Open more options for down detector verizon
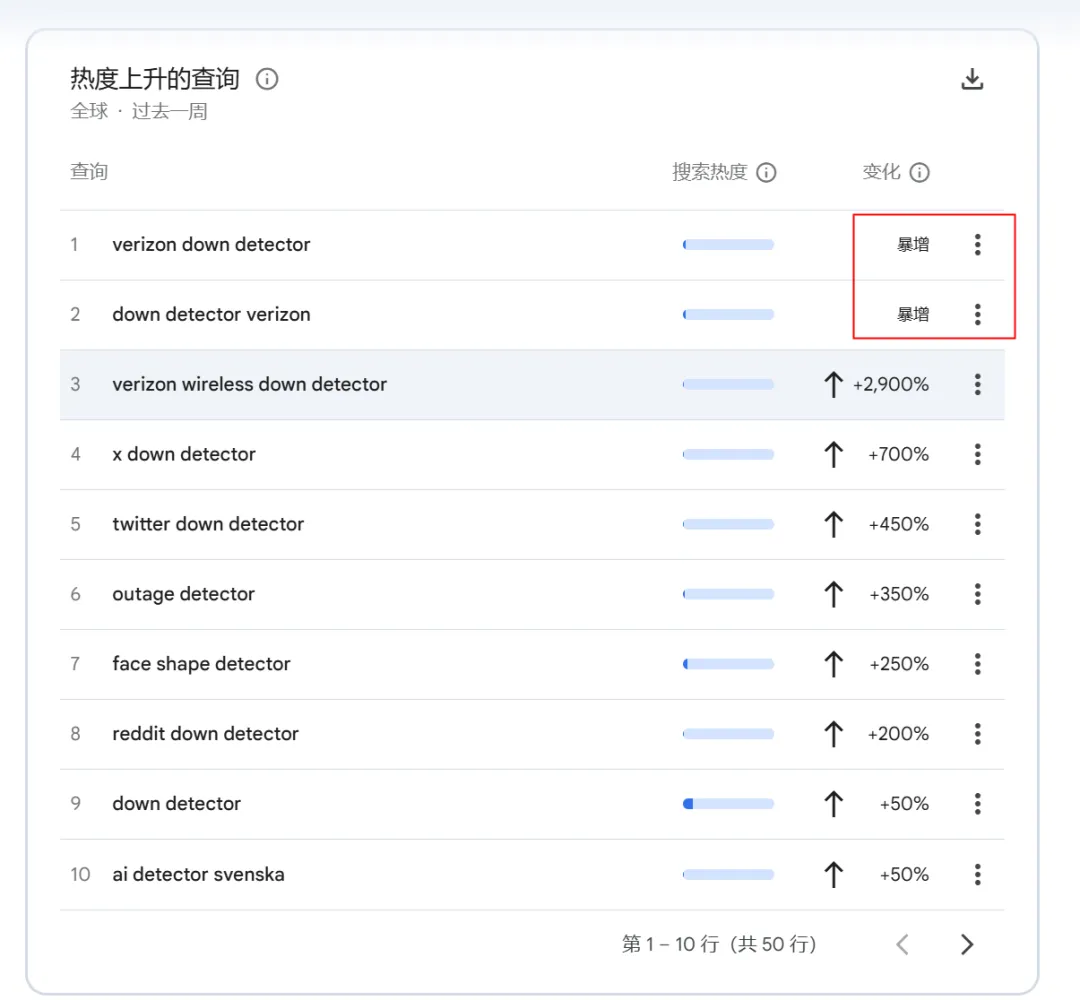 click(977, 314)
